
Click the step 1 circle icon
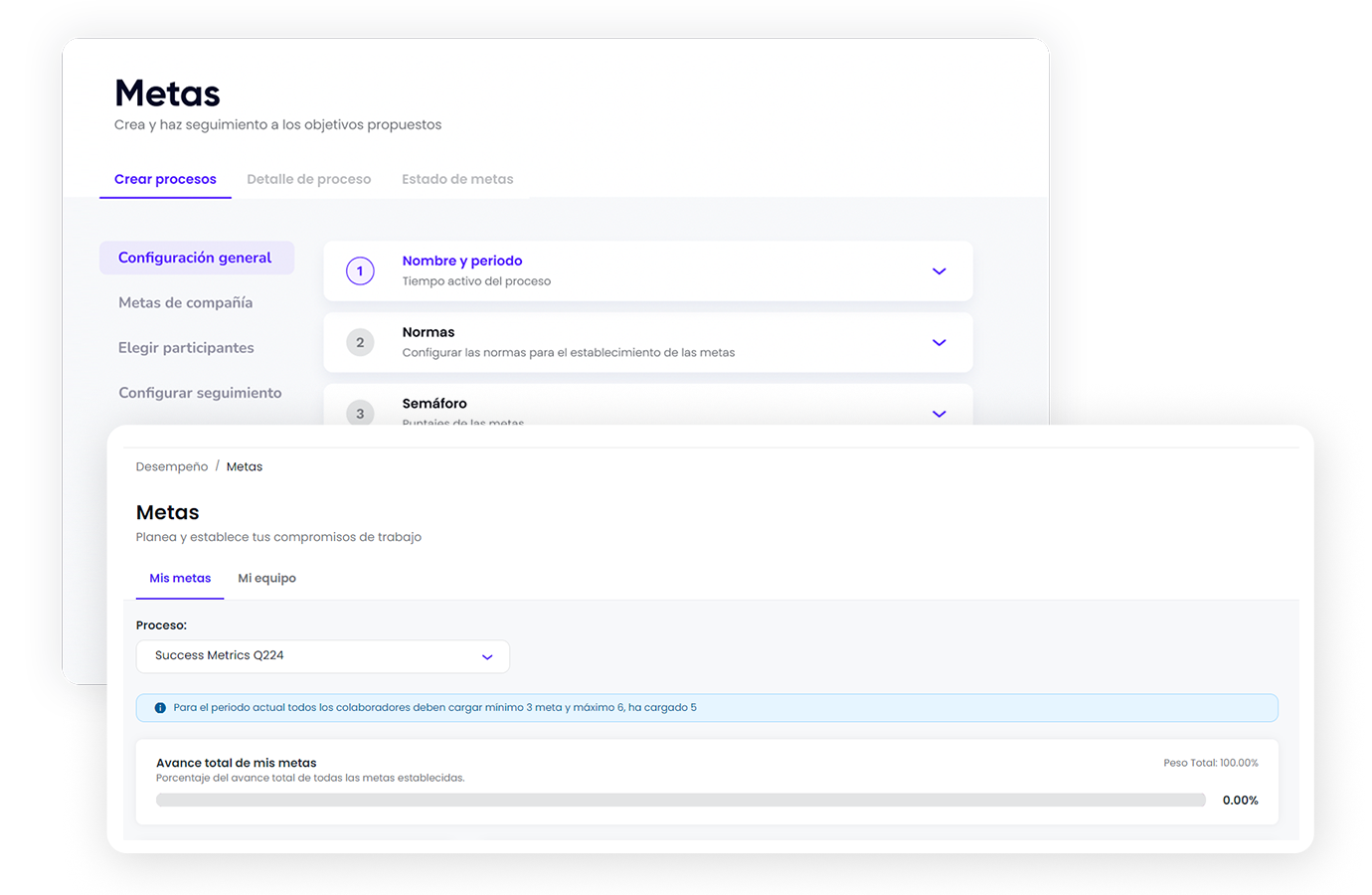(x=360, y=270)
